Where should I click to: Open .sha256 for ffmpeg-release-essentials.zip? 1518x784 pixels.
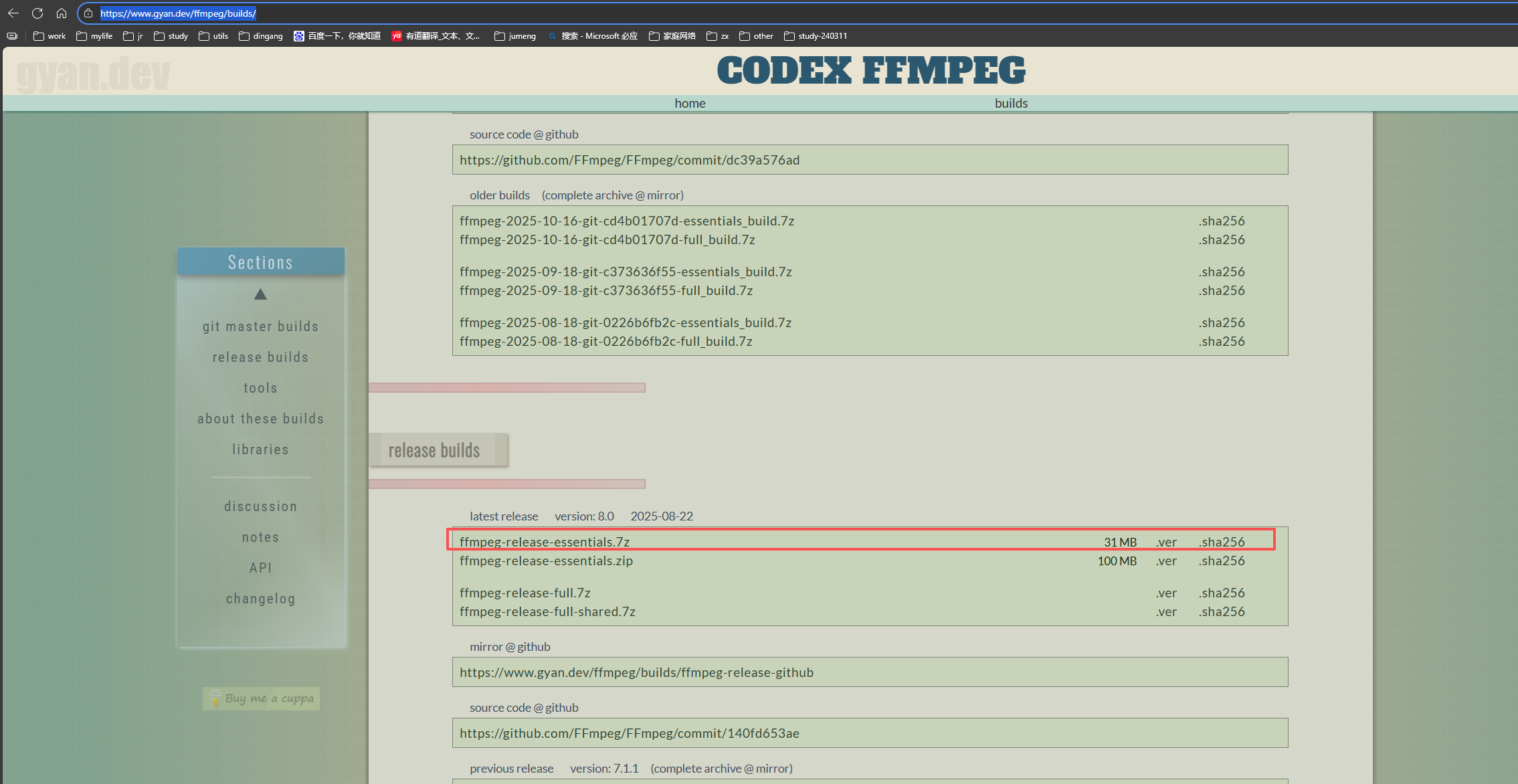pyautogui.click(x=1222, y=561)
